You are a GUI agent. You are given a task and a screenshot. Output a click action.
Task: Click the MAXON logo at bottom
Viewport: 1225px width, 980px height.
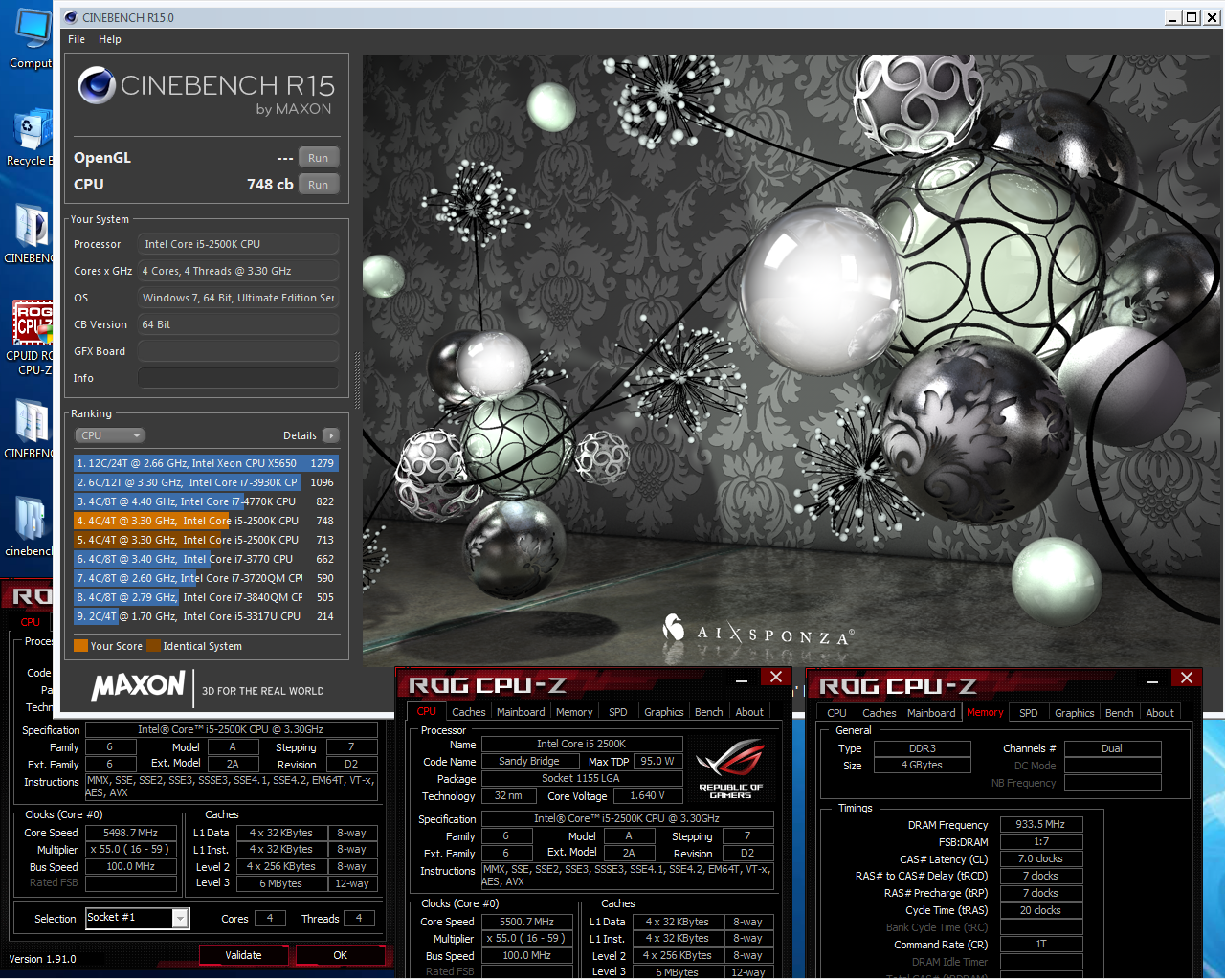[x=139, y=685]
